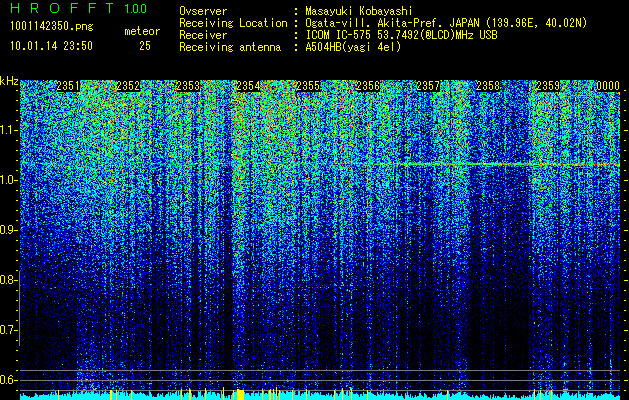Click the meteor label
This screenshot has height=400, width=629.
(x=142, y=31)
